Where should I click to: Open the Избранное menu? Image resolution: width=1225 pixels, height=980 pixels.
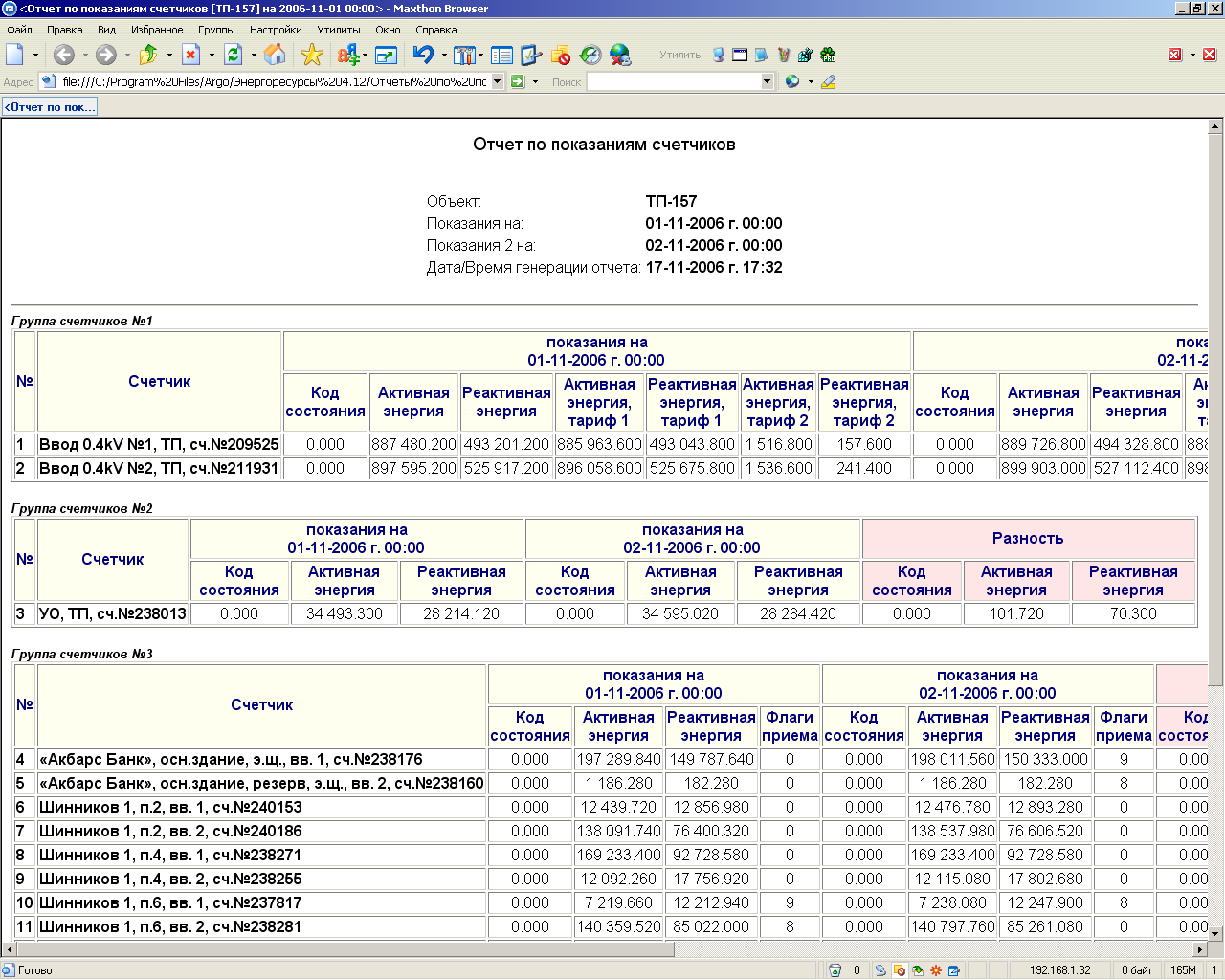tap(157, 30)
